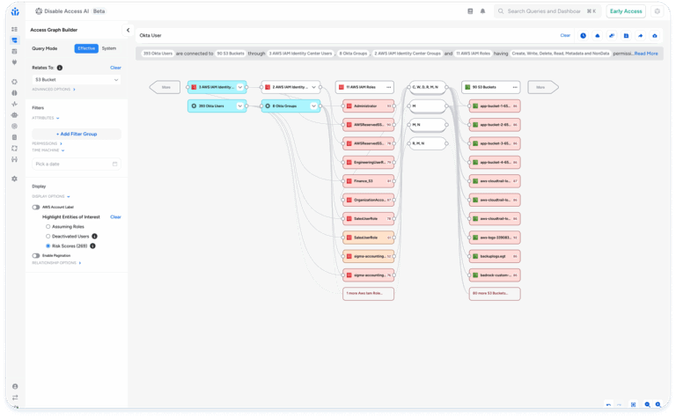Open the user profile icon at sidebar bottom
Screen dimensions: 676x417
15,386
